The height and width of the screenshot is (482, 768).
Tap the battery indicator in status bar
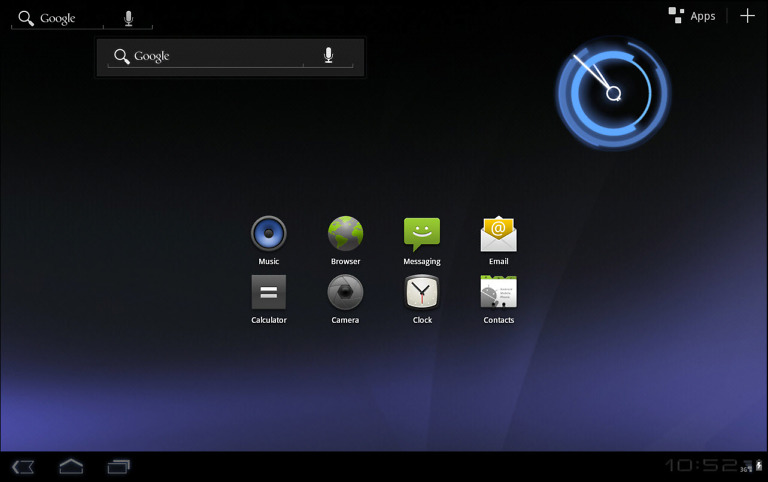click(x=759, y=466)
